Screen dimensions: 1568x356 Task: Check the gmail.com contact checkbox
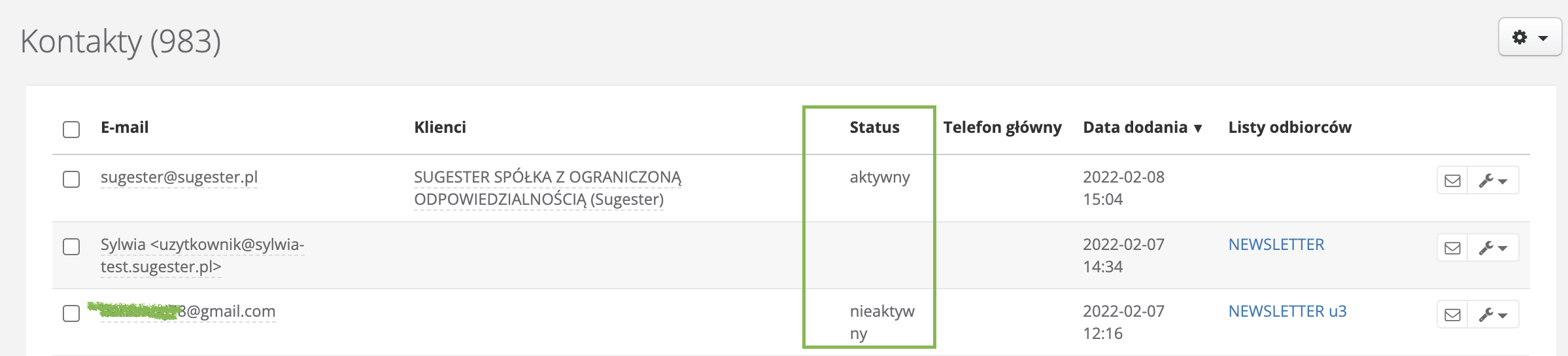click(71, 313)
